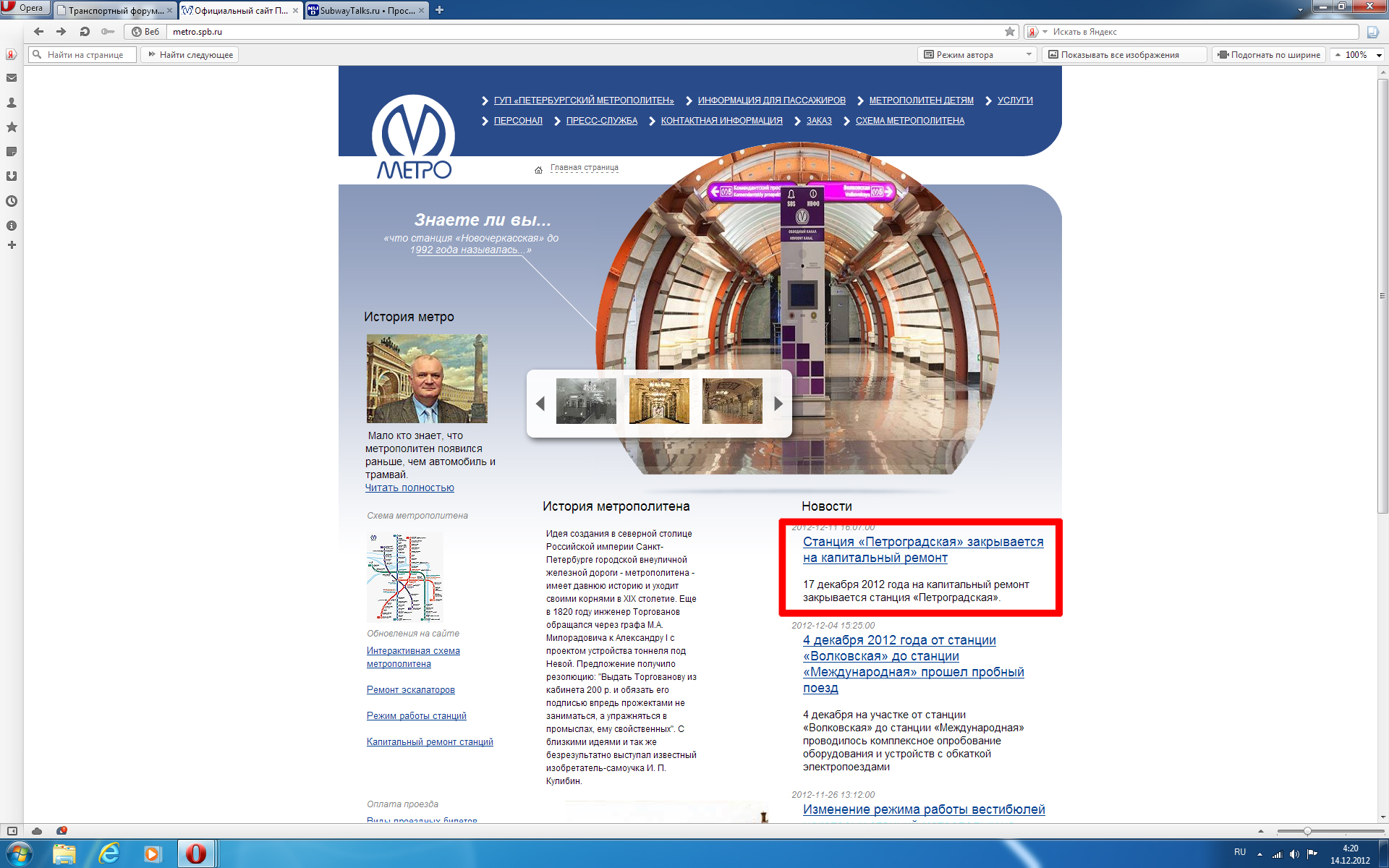The width and height of the screenshot is (1389, 868).
Task: Expand the author mode dropdown
Action: tap(1029, 55)
